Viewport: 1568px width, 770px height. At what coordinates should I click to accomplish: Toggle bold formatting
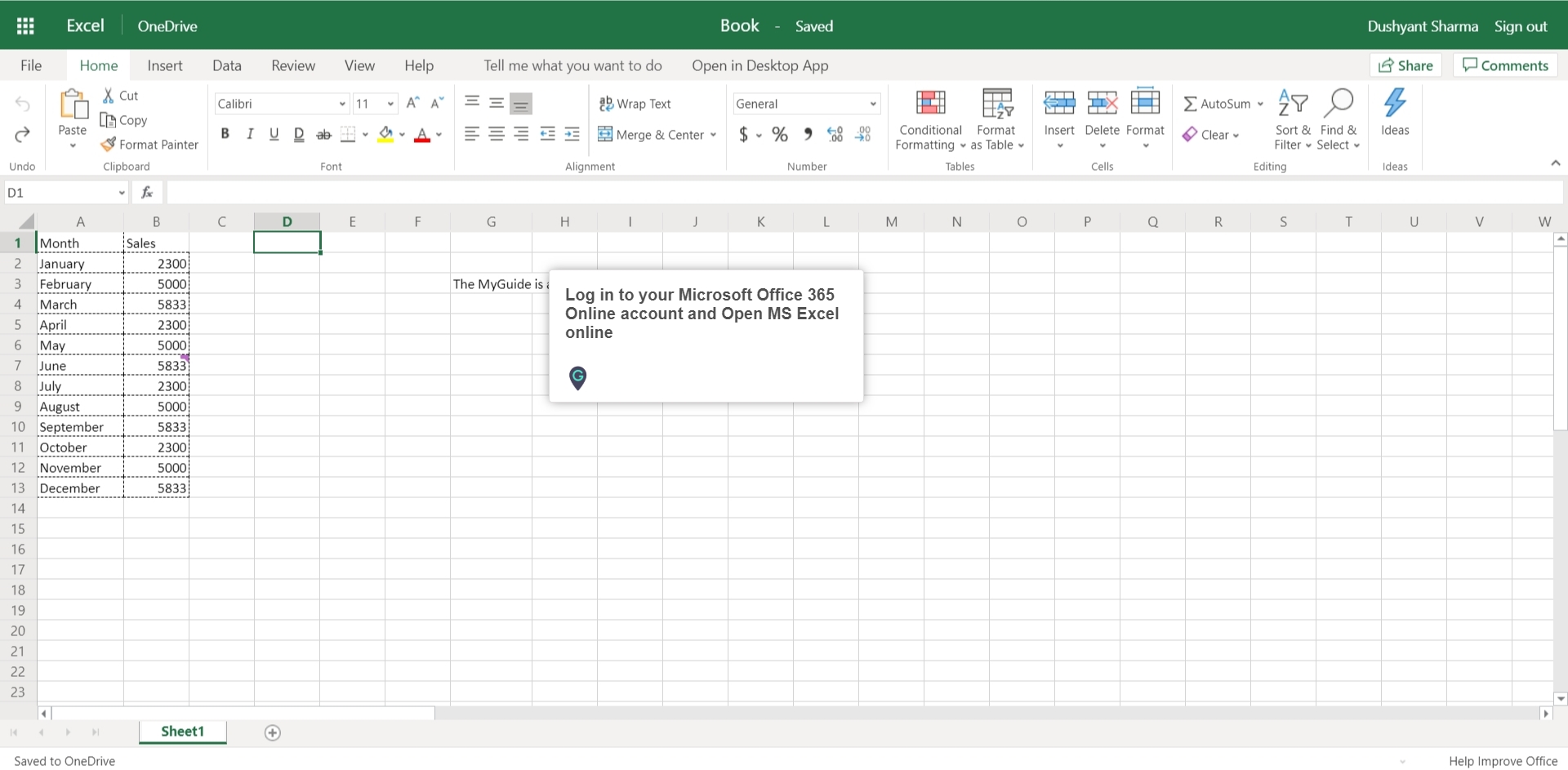225,134
